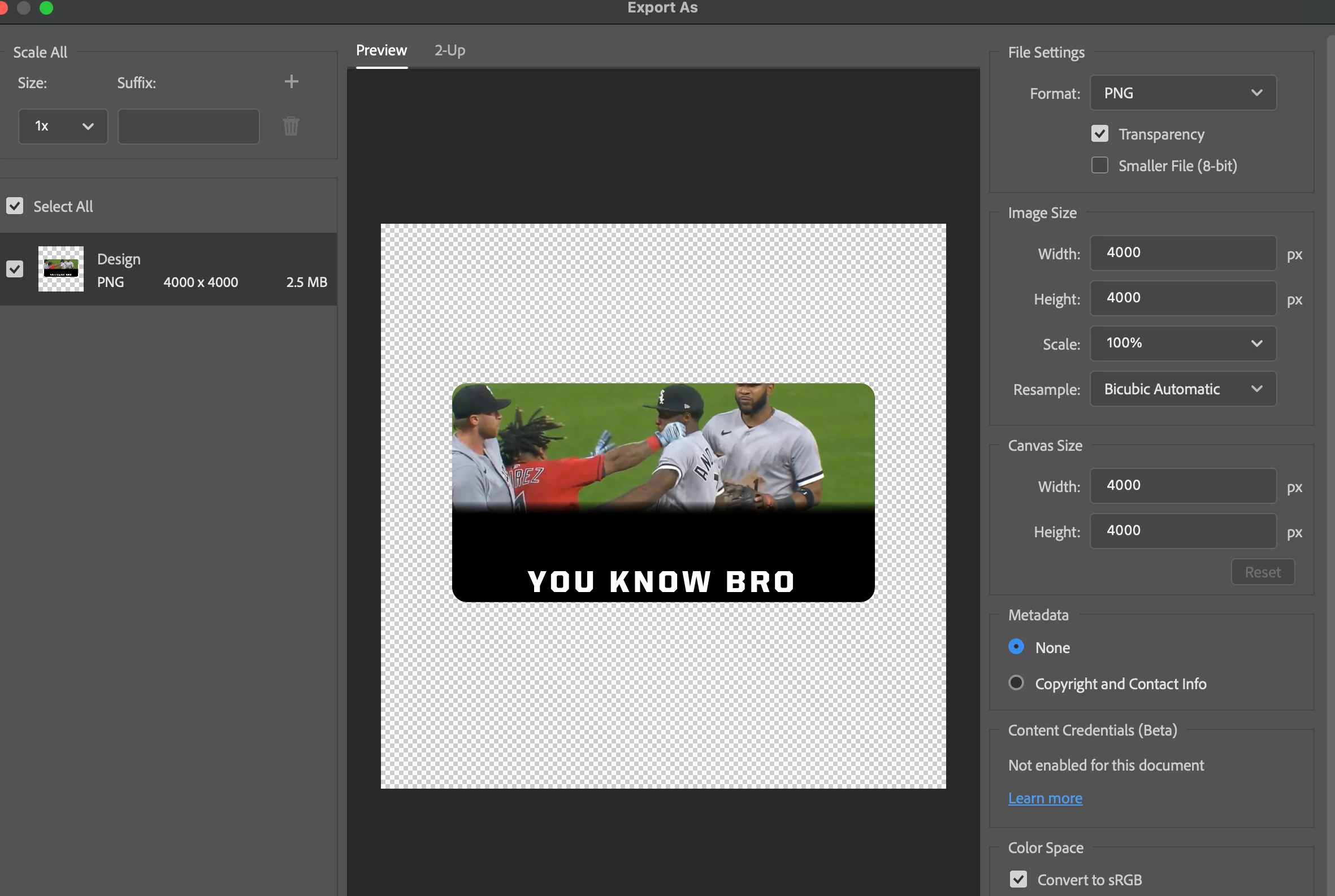Expand the Scale 100% dropdown

coord(1182,343)
